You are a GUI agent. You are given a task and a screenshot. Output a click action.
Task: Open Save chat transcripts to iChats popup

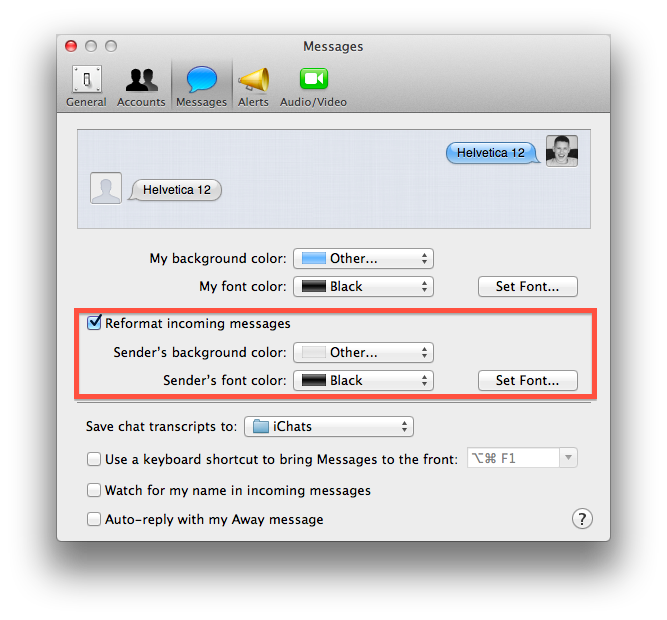tap(329, 427)
